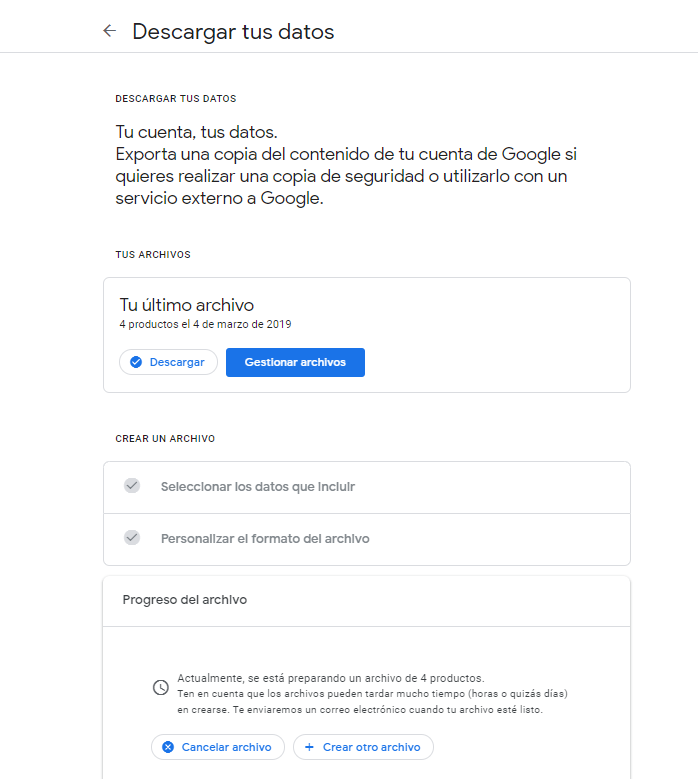Click the Descargar tus datos page title
698x779 pixels.
click(233, 32)
